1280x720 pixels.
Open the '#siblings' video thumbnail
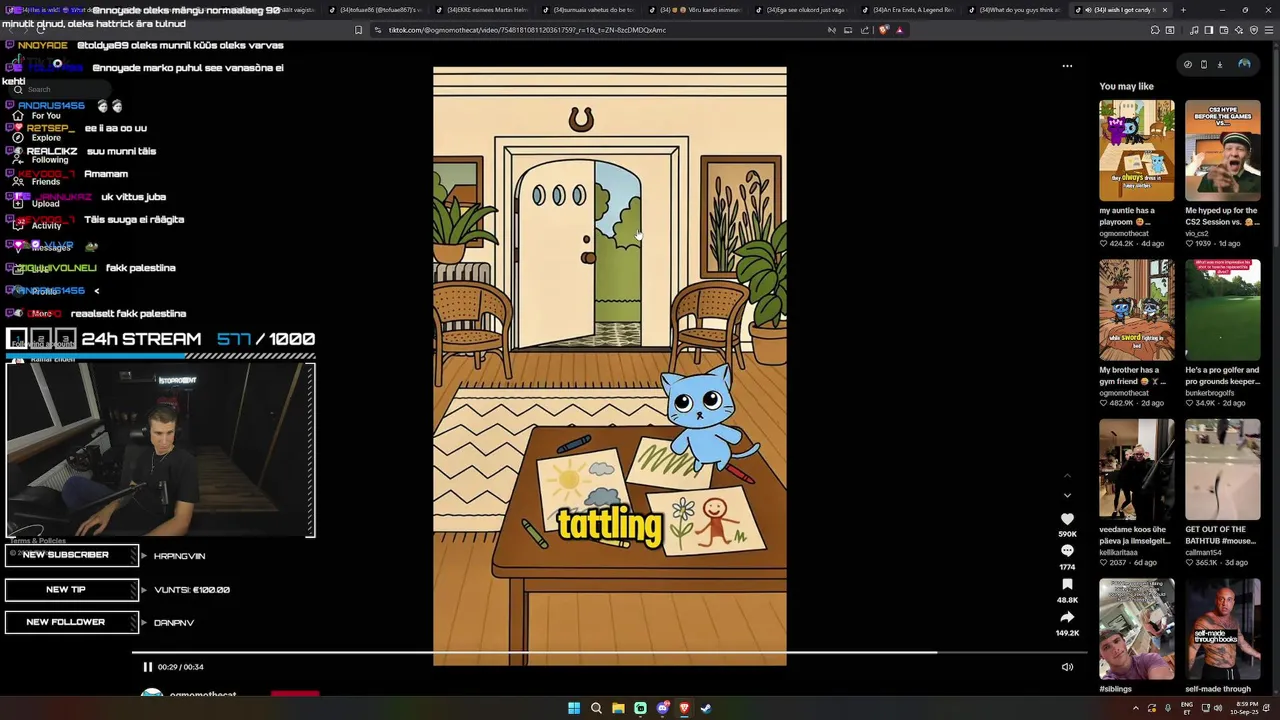(x=1137, y=629)
